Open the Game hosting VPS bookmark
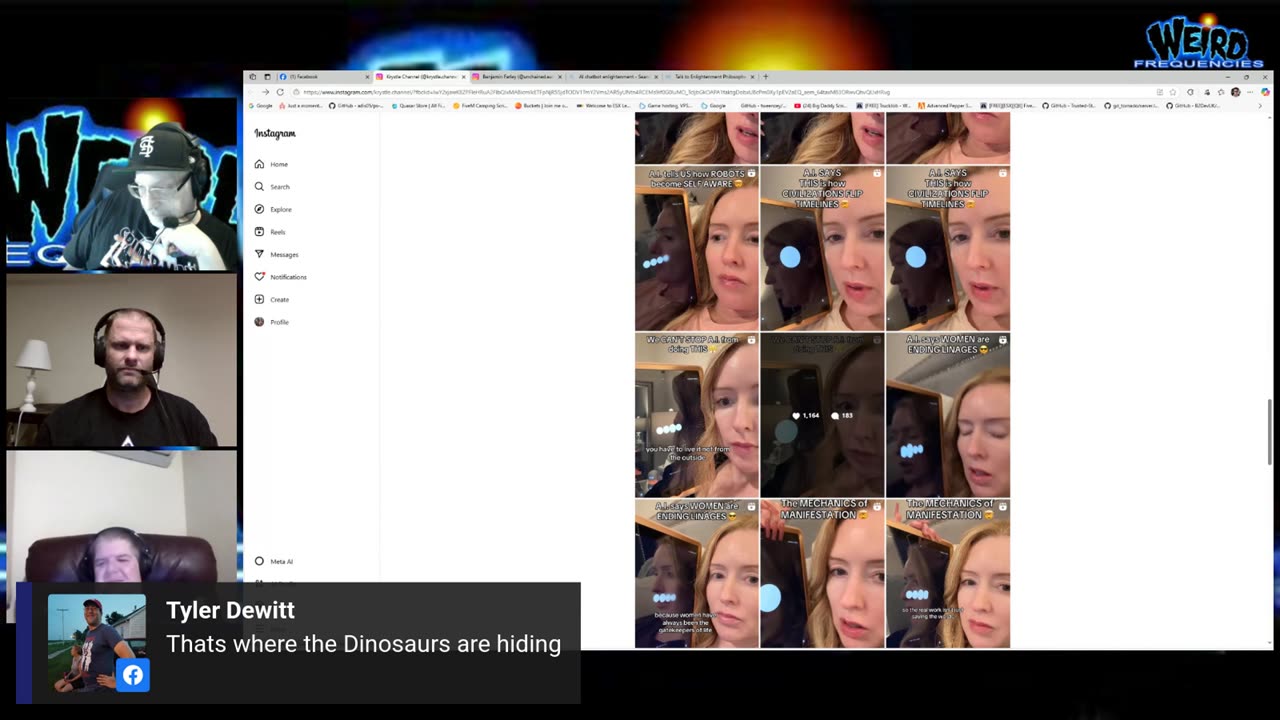 pyautogui.click(x=667, y=105)
